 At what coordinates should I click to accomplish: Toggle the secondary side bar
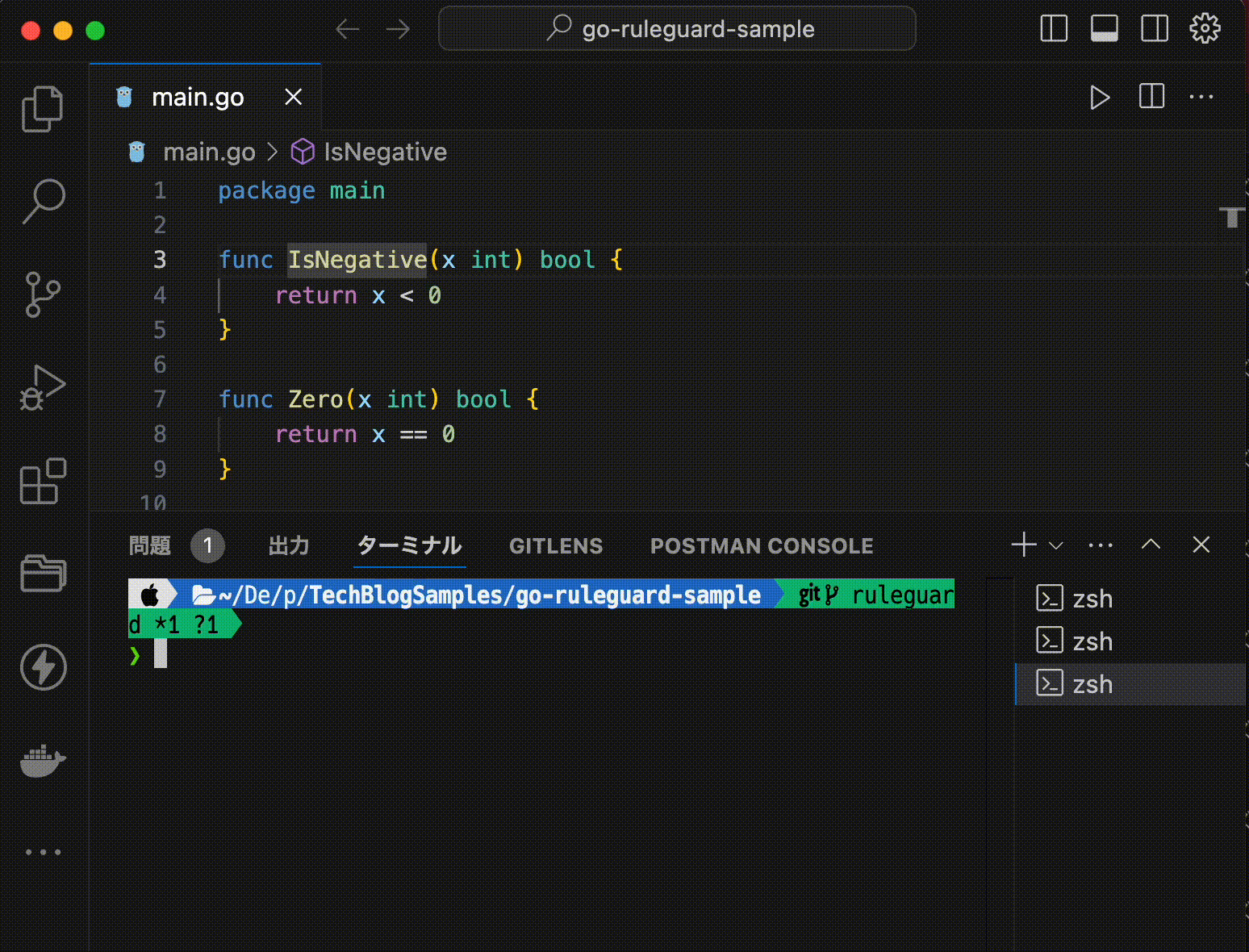[x=1155, y=28]
